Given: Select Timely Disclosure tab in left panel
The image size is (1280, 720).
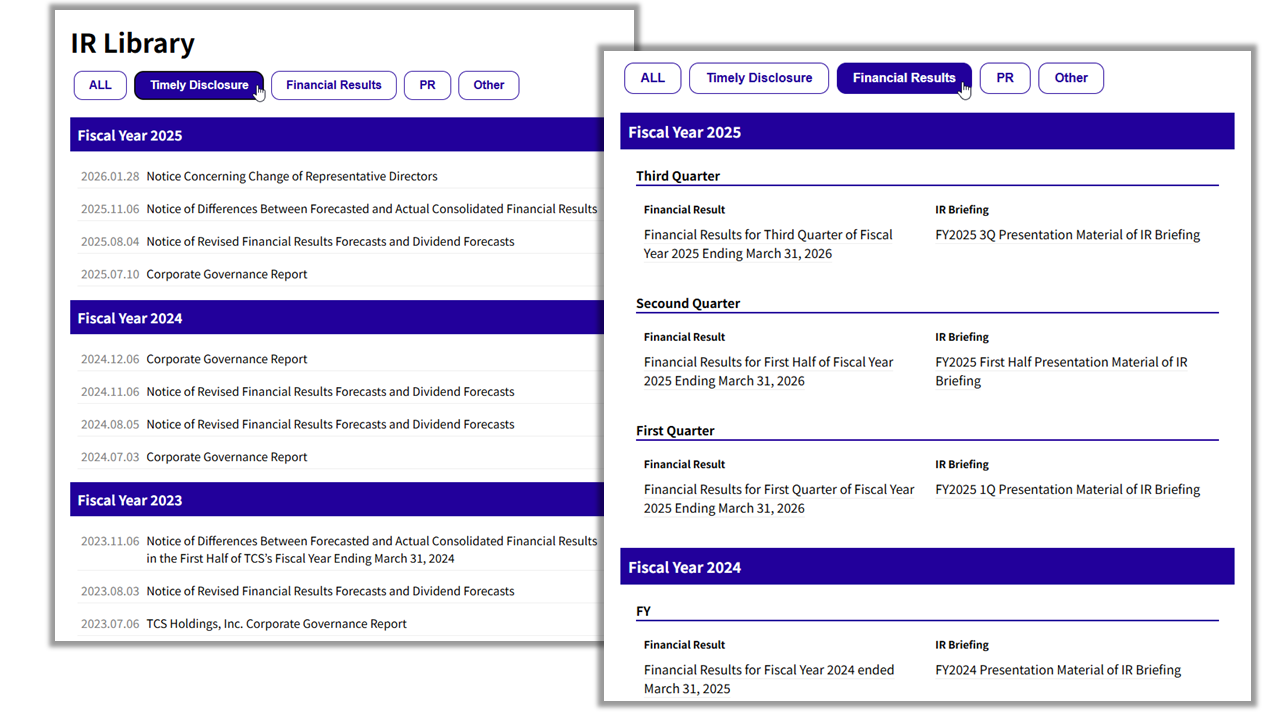Looking at the screenshot, I should tap(199, 85).
